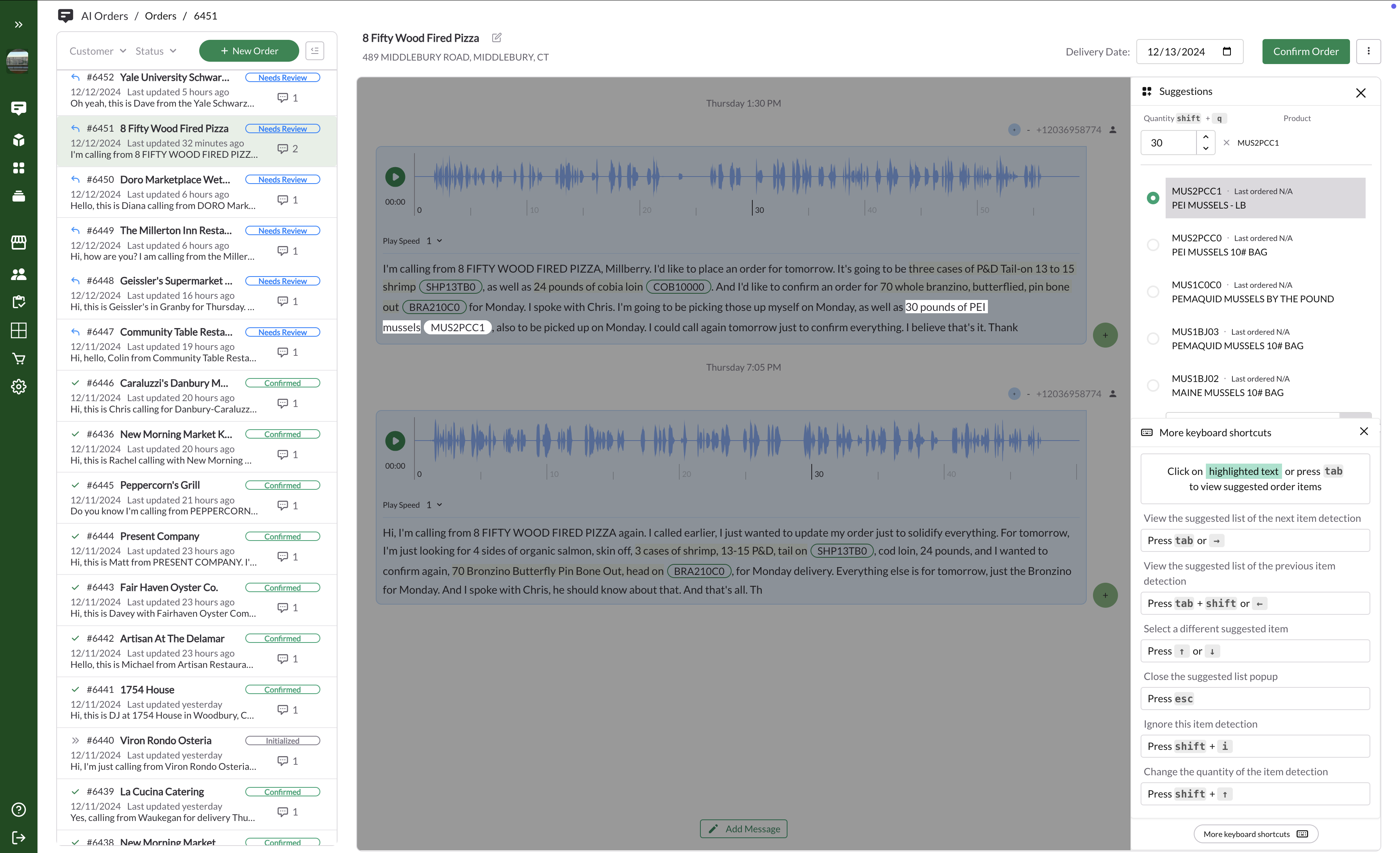This screenshot has height=853, width=1400.
Task: Select MUS2PCC0 PEI MUSSELS 10# BAG radio
Action: pyautogui.click(x=1153, y=245)
